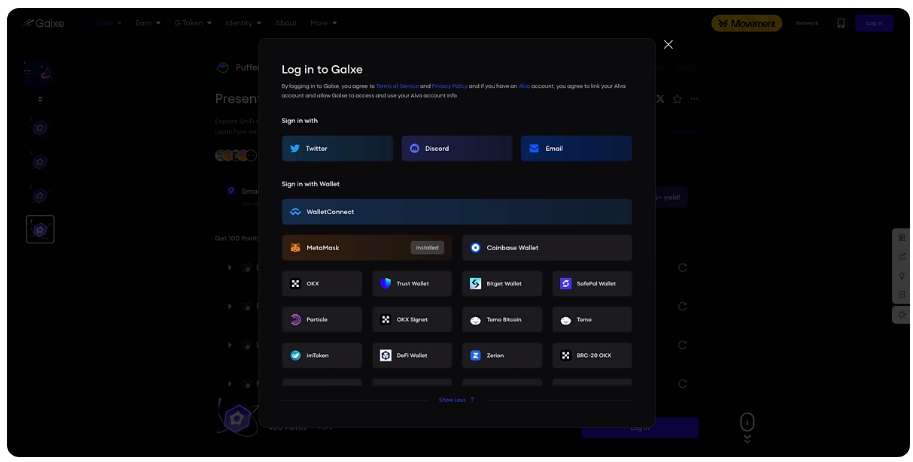Open the Explore dropdown menu
This screenshot has width=913, height=462.
point(105,23)
